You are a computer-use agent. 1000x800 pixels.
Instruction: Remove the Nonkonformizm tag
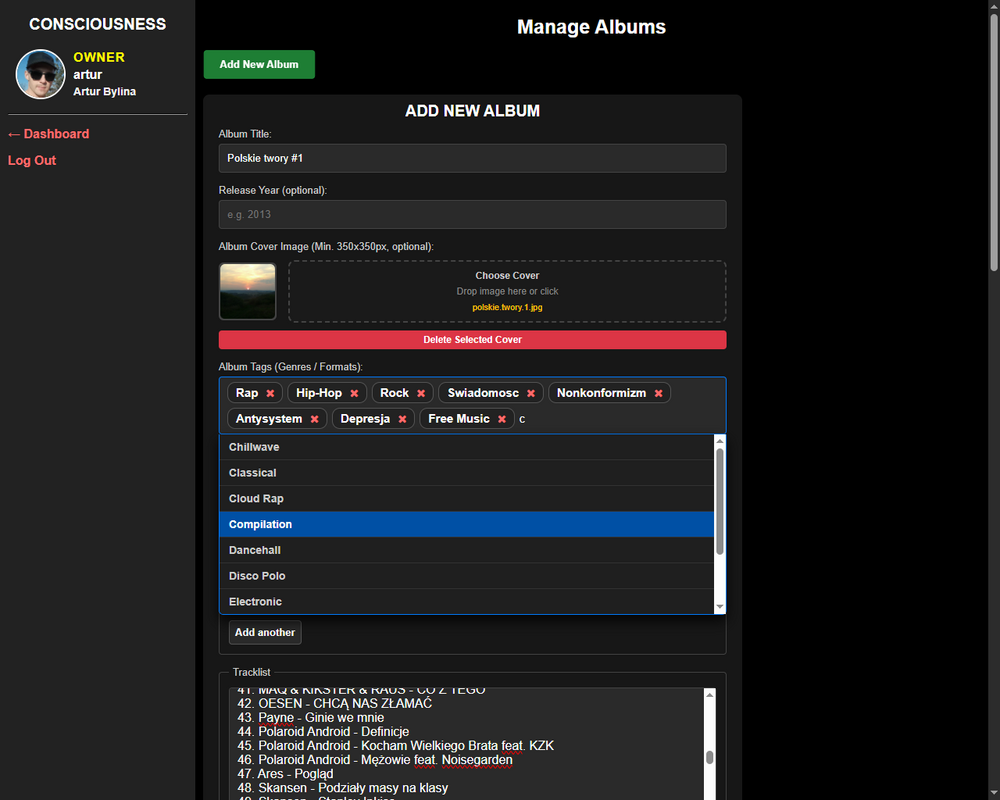[658, 393]
